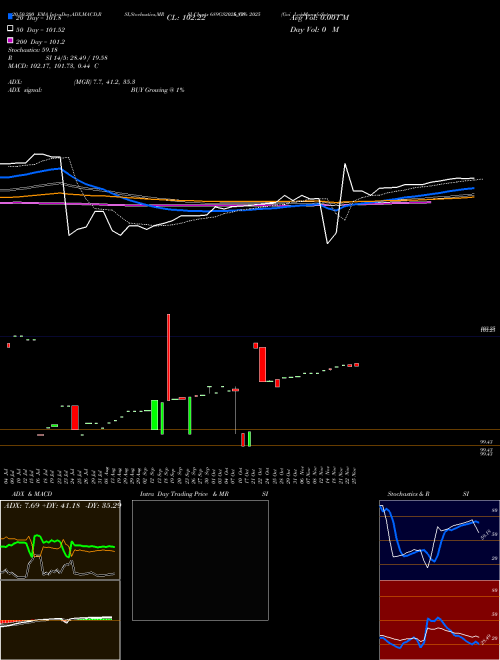
Task: Open the blue Stochastics mini chart
Action: pos(439,540)
